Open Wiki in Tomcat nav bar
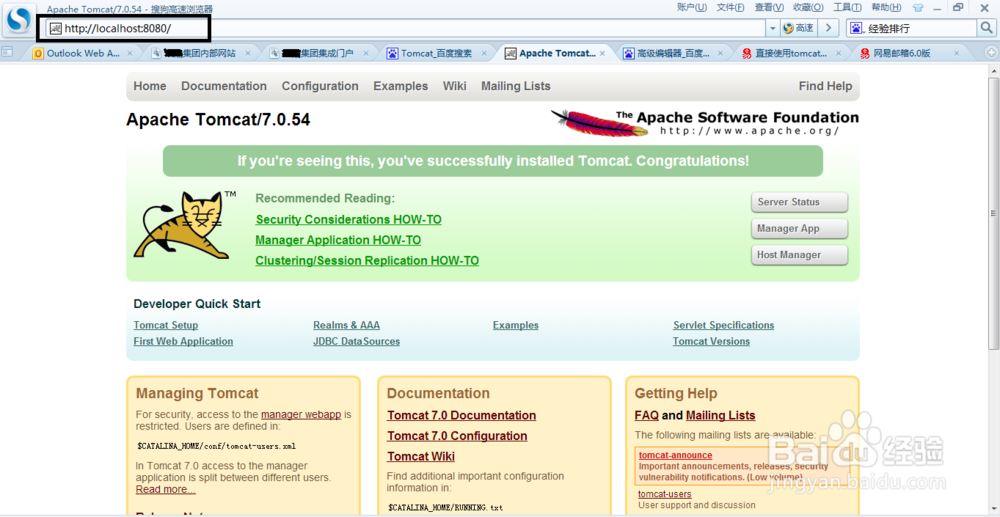This screenshot has width=1000, height=517. (455, 86)
